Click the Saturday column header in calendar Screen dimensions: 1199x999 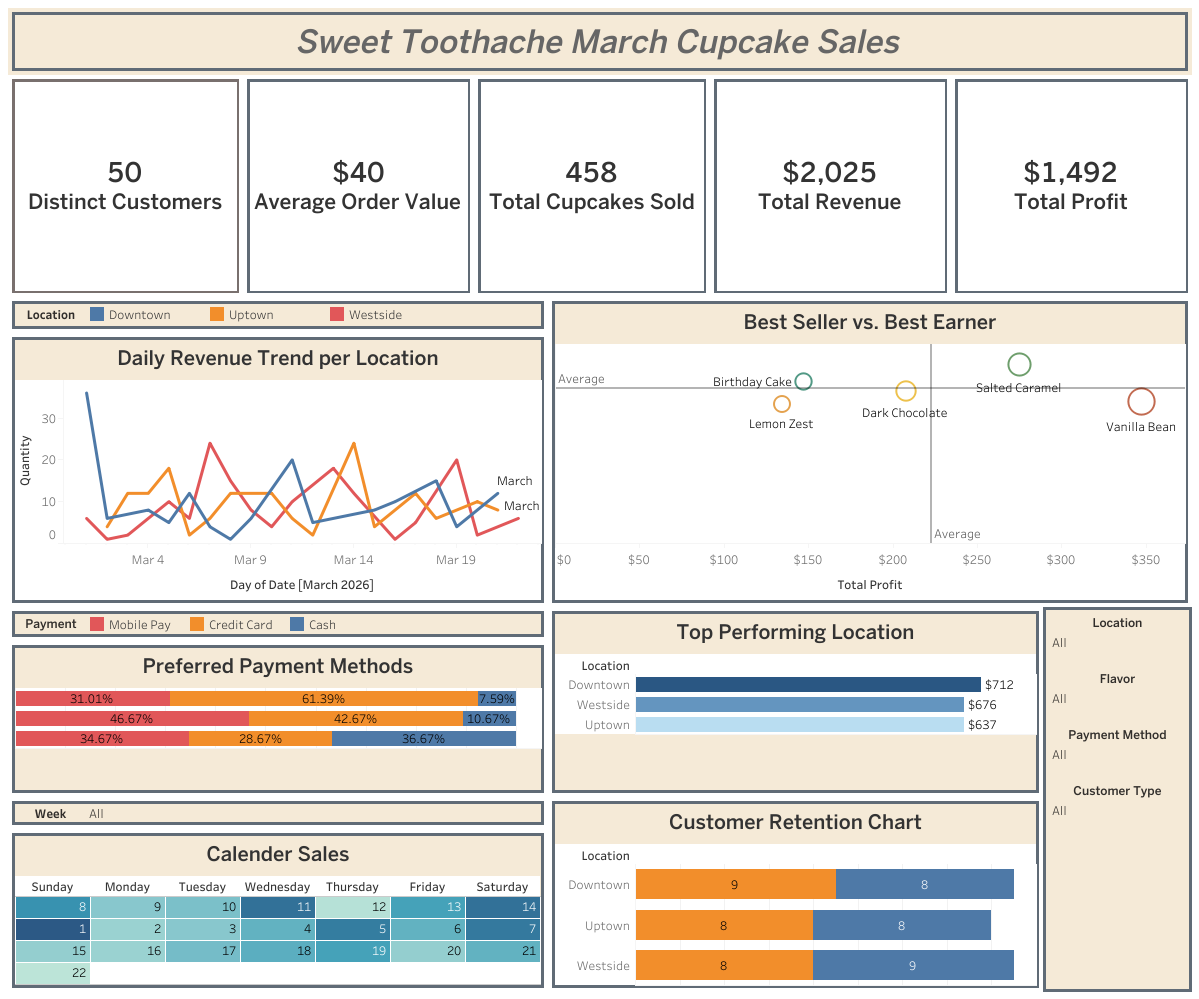[x=502, y=887]
